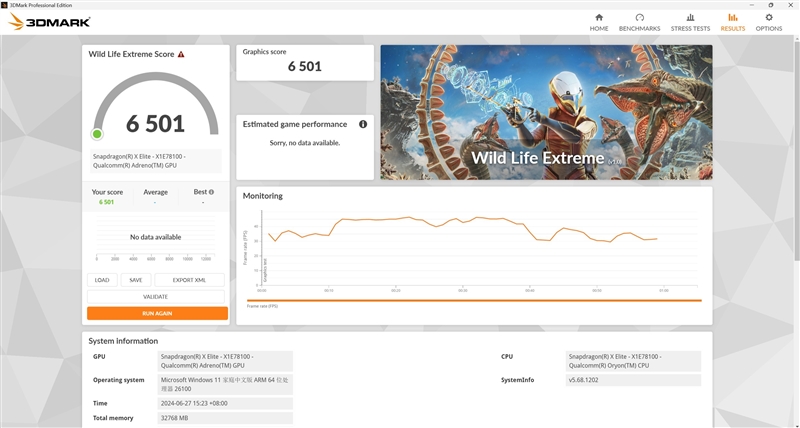Click the Sorry, no data available message
Screen dimensions: 800x428
(305, 143)
